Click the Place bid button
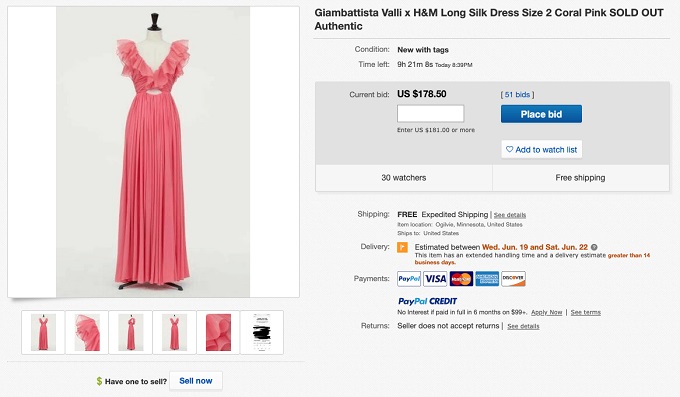Image resolution: width=680 pixels, height=397 pixels. pos(541,114)
